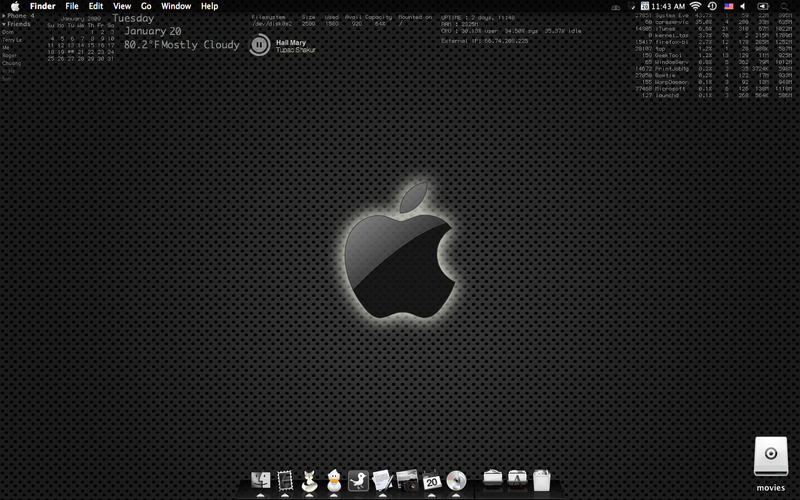Open the Adium duck icon in the Dock
Viewport: 800px width, 500px height.
334,480
